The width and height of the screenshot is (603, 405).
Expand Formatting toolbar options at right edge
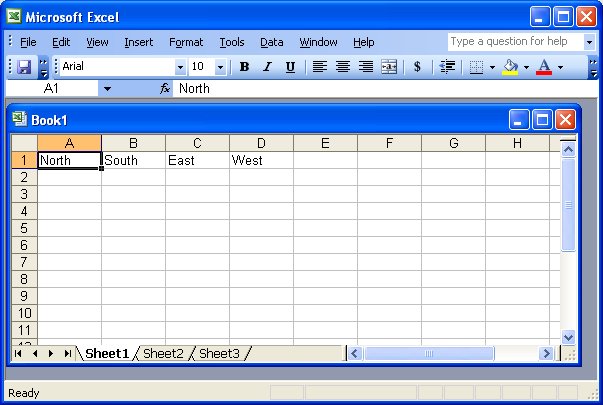[593, 67]
